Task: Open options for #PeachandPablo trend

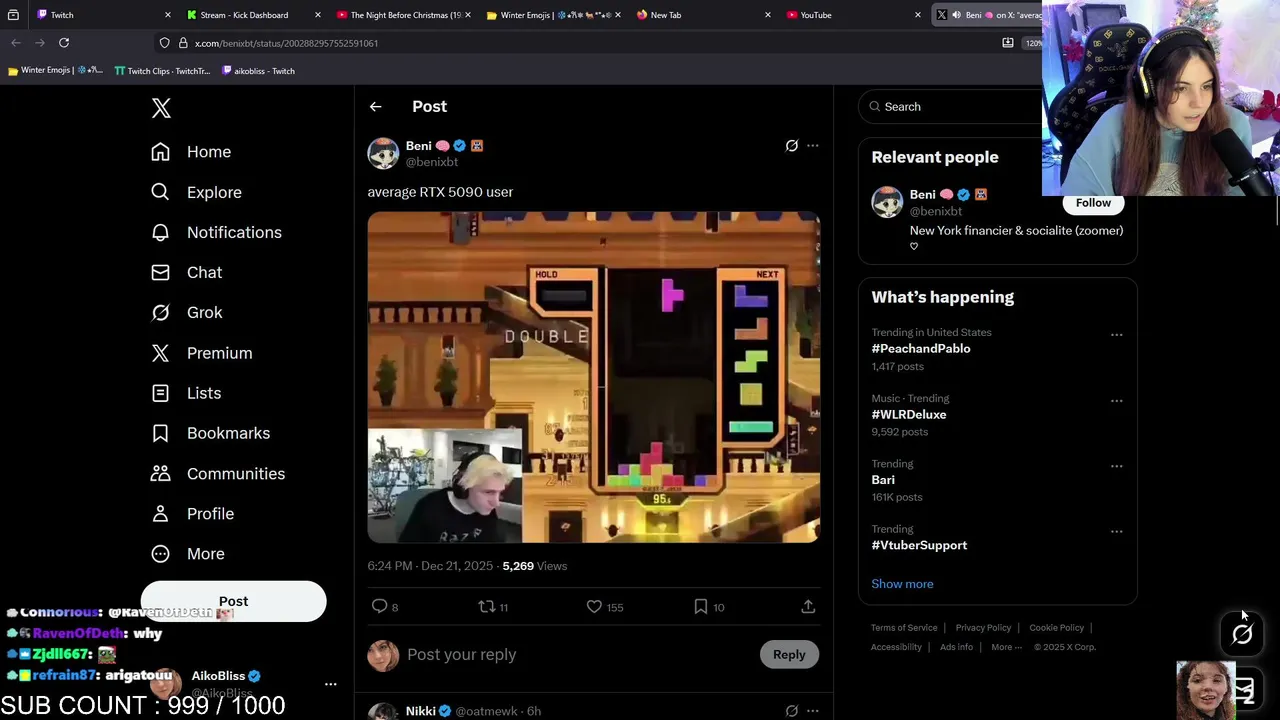Action: pyautogui.click(x=1116, y=335)
